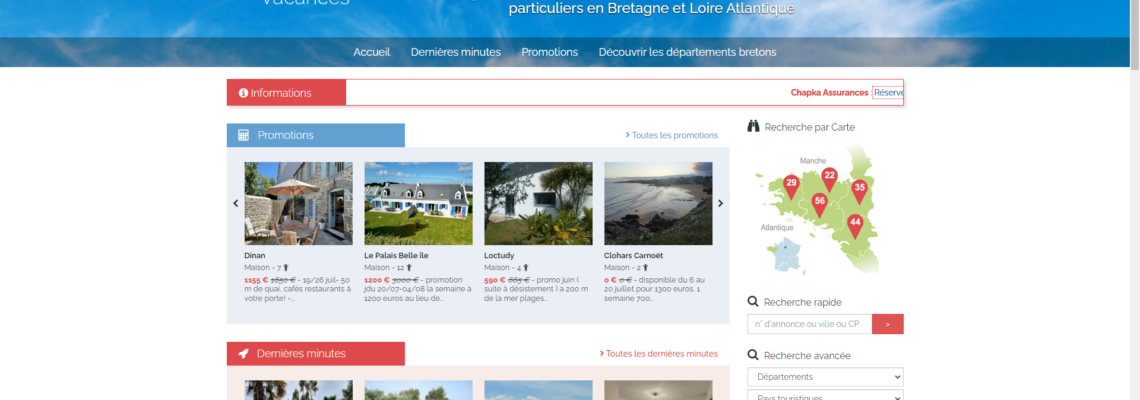Click the Dinan house photo
The height and width of the screenshot is (400, 1140).
[x=298, y=204]
